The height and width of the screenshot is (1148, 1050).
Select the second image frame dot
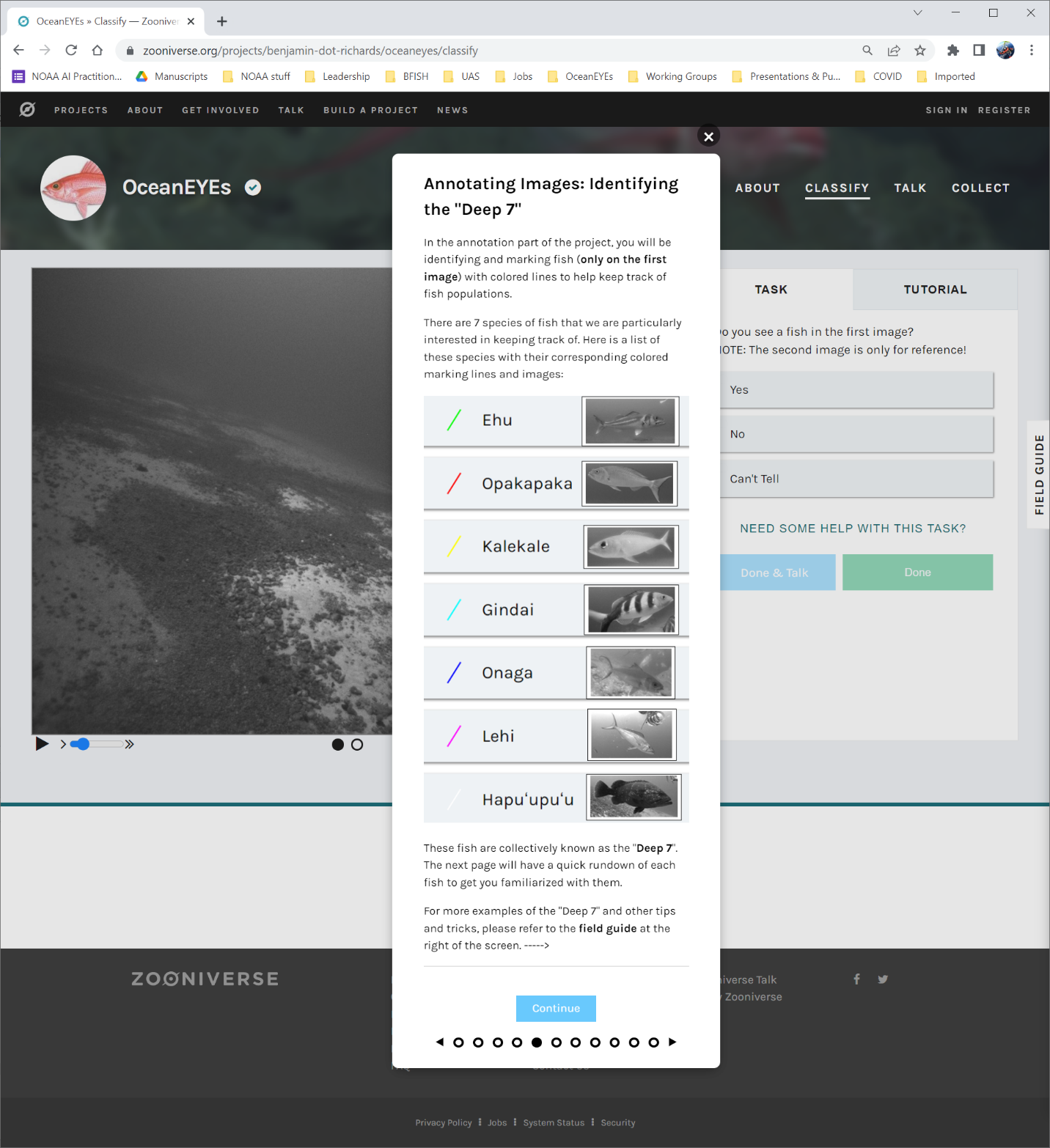click(357, 745)
